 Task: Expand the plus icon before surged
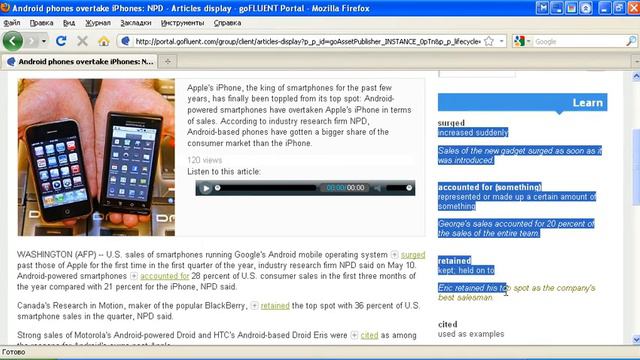(394, 255)
